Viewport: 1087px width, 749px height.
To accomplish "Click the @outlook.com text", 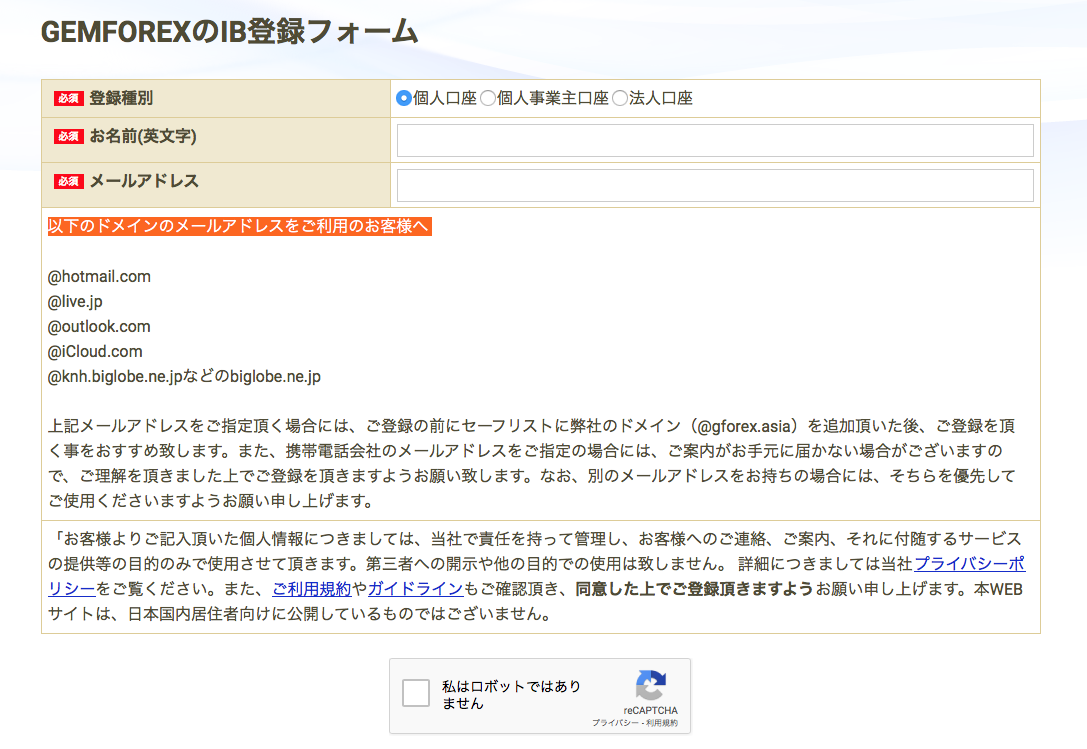I will (x=99, y=327).
